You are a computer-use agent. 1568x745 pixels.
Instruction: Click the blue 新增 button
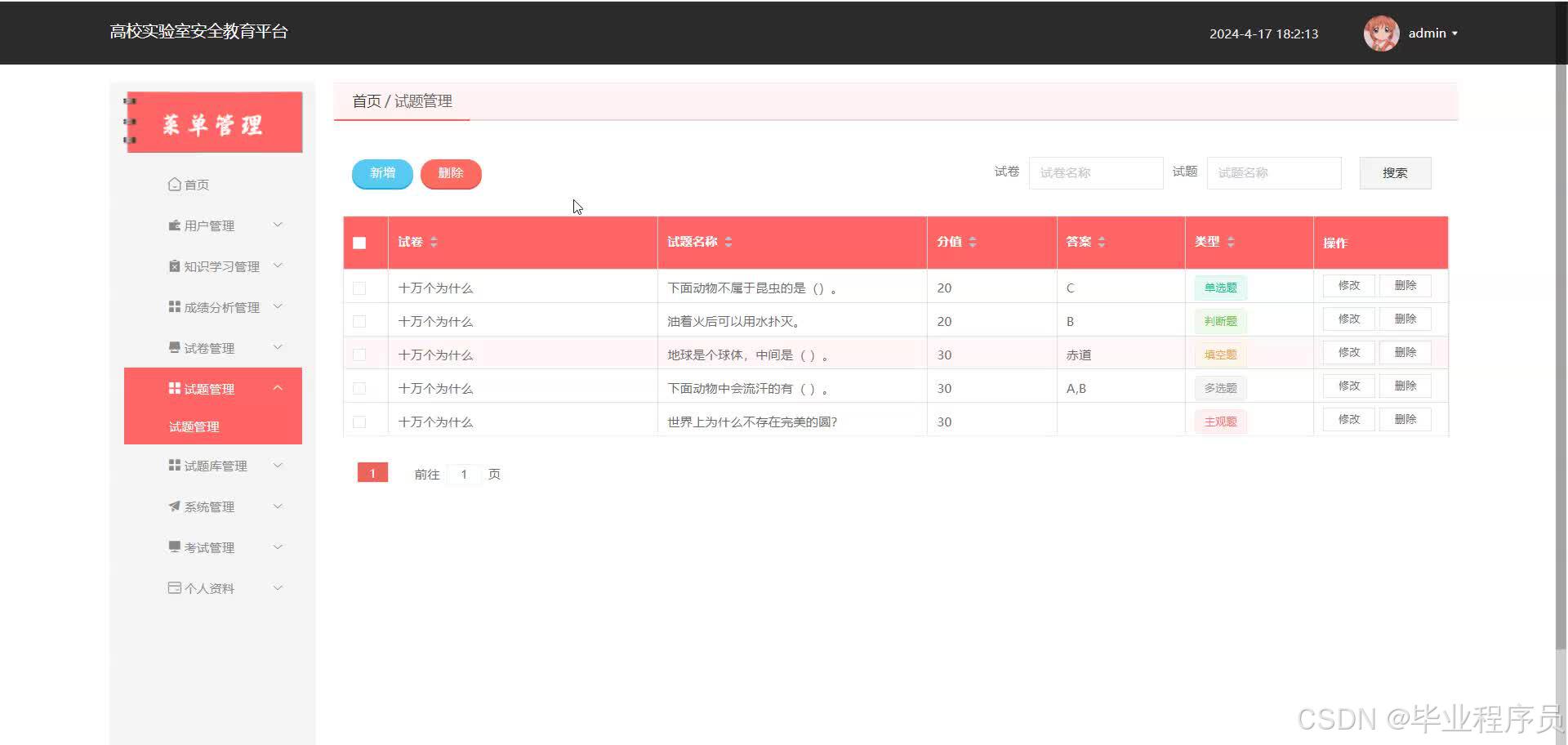382,173
